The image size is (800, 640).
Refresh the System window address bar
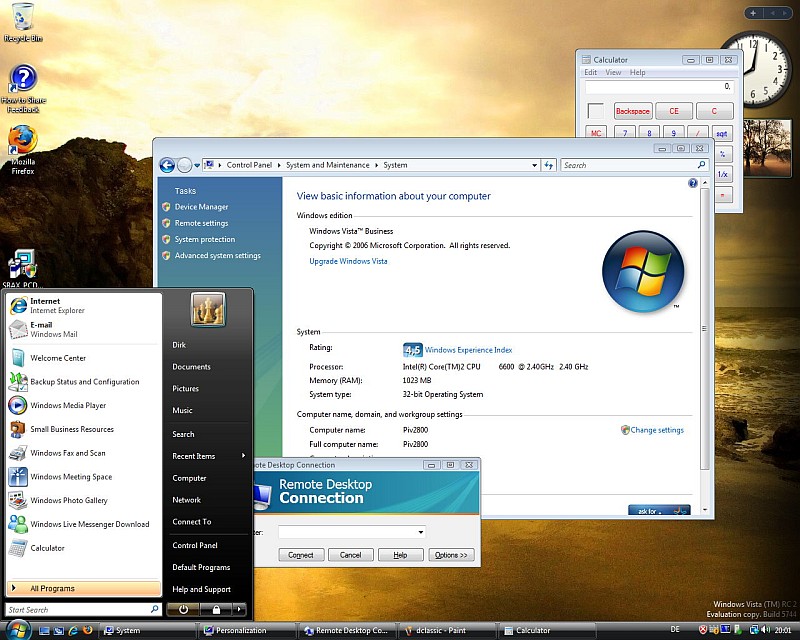pyautogui.click(x=549, y=165)
